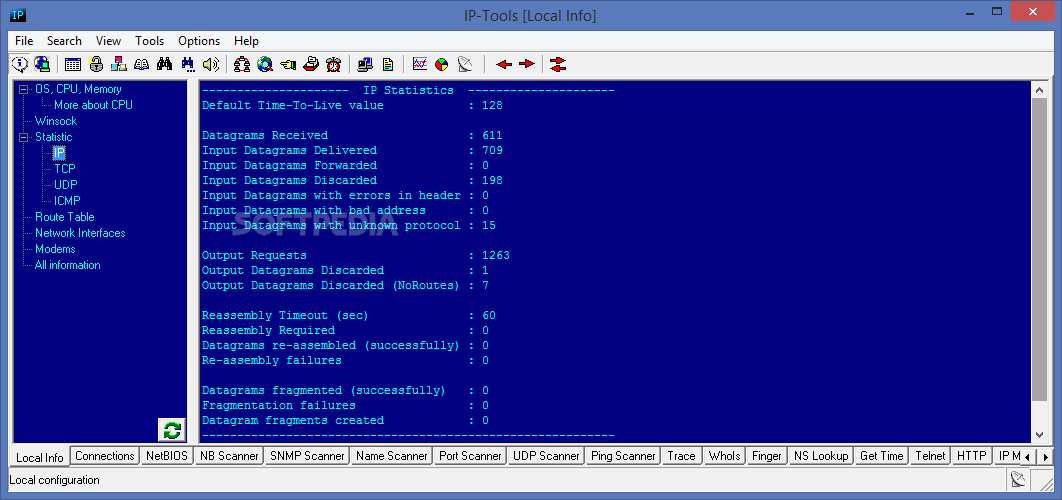Open the Search menu
The height and width of the screenshot is (500, 1062).
point(64,41)
